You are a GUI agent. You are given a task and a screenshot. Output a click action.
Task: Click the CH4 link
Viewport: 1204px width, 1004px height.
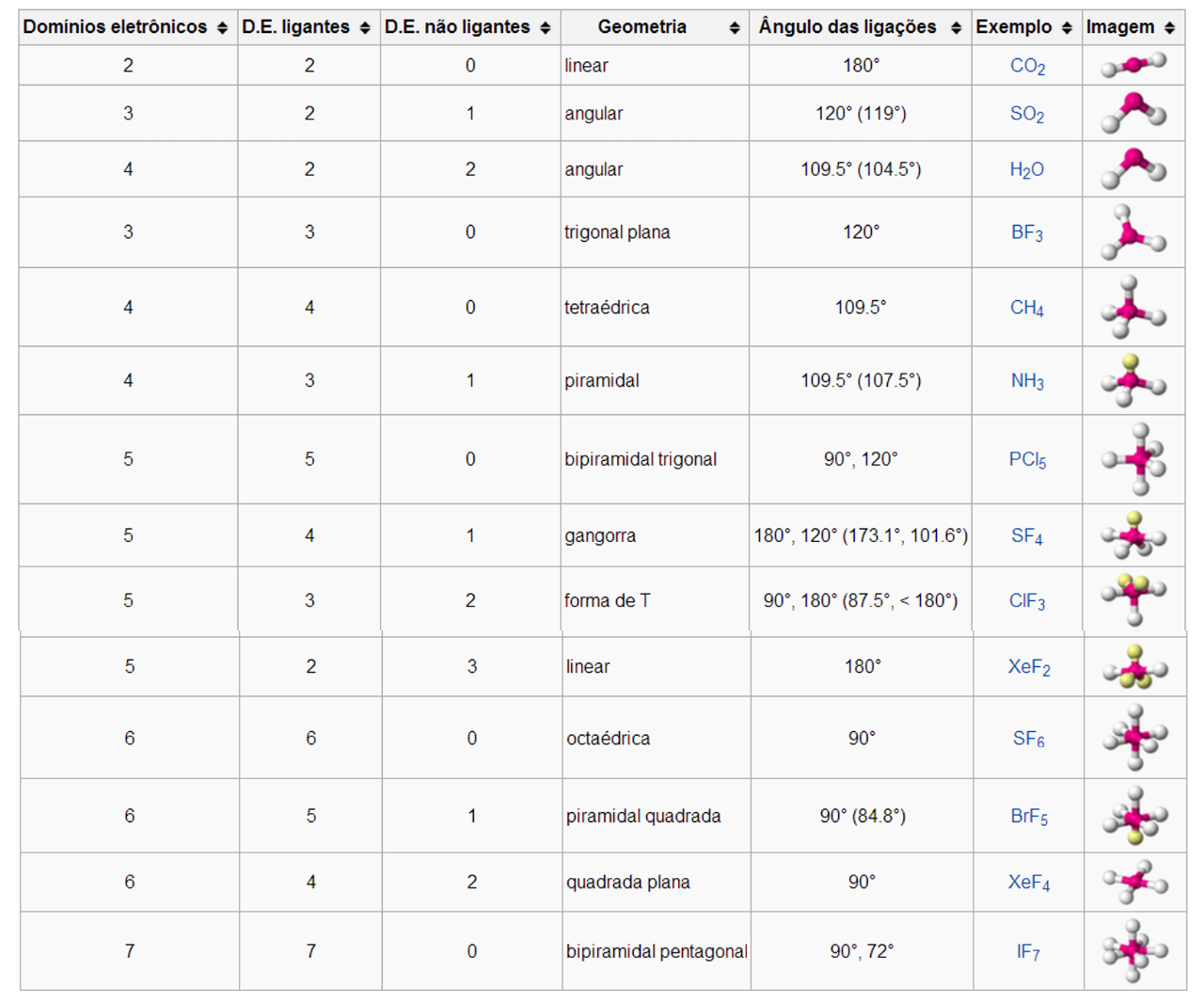[1027, 308]
